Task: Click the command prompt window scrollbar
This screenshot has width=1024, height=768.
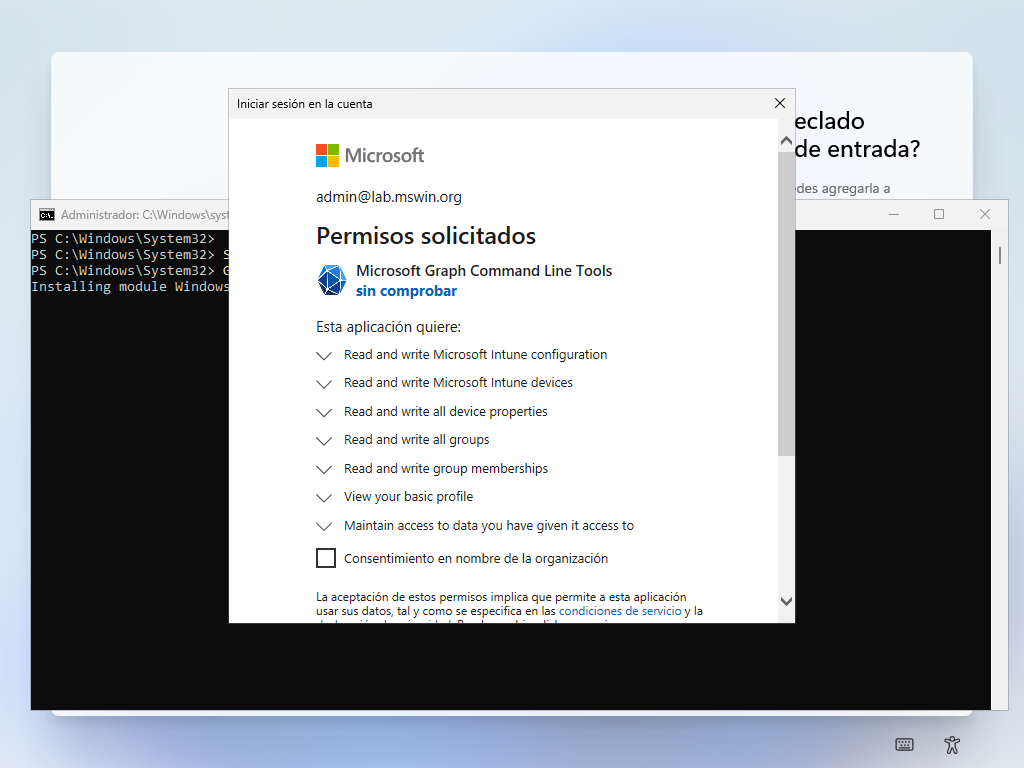Action: pos(1000,255)
